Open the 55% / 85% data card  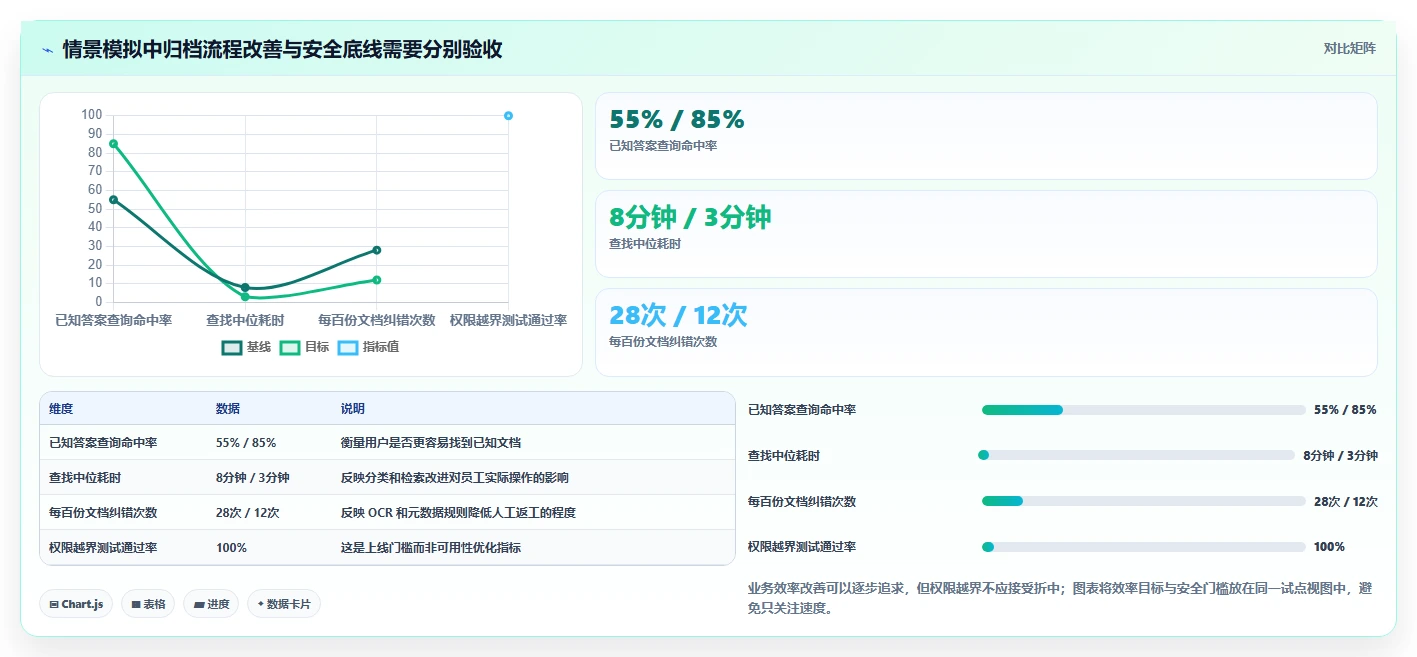[x=986, y=136]
